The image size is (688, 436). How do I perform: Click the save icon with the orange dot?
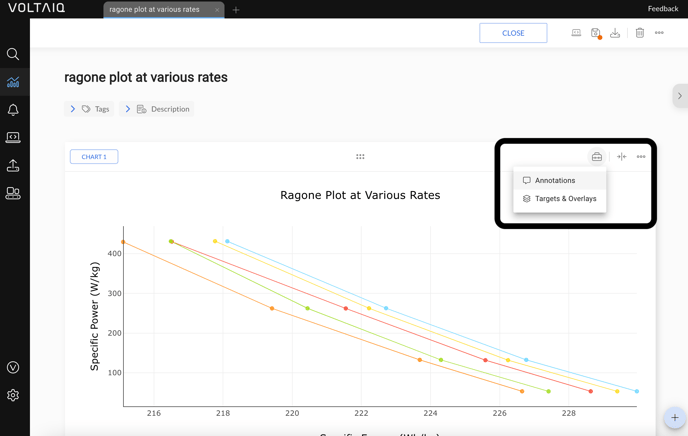596,33
